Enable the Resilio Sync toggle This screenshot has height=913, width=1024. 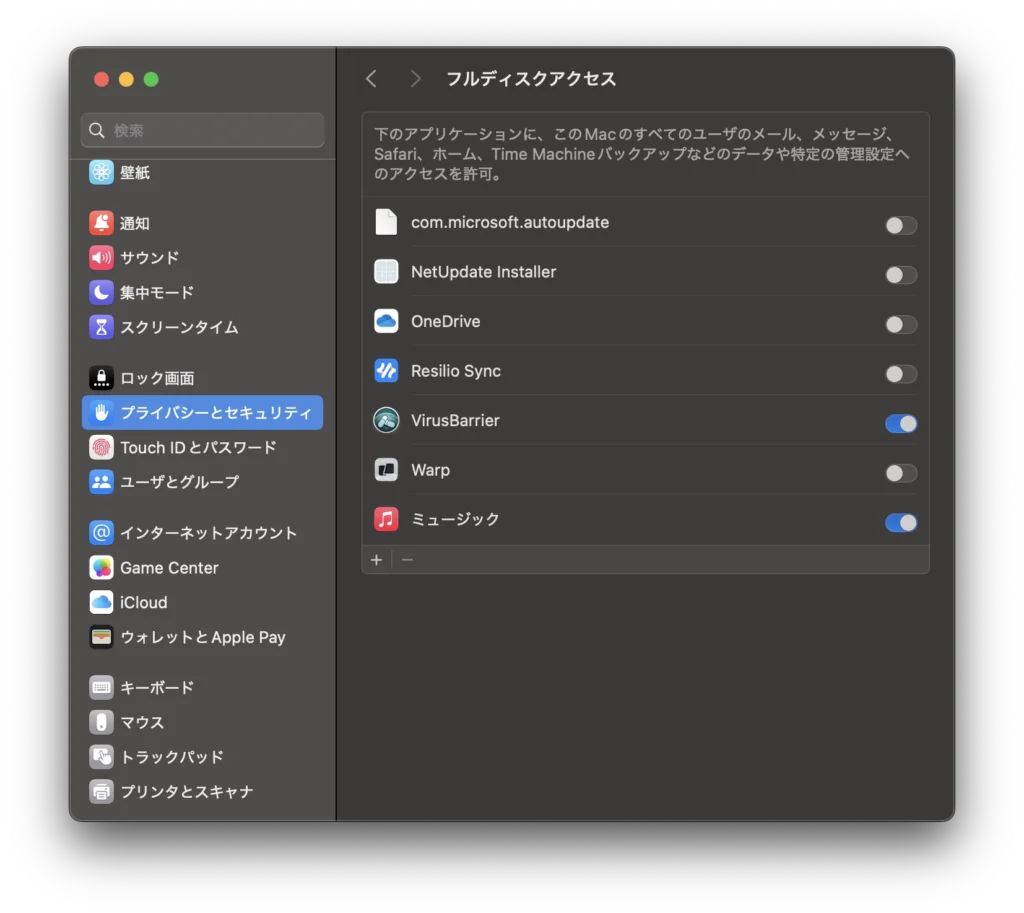coord(901,374)
